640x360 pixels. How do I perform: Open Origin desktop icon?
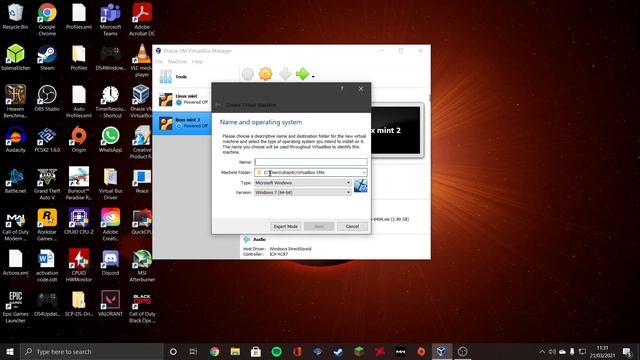pyautogui.click(x=79, y=140)
